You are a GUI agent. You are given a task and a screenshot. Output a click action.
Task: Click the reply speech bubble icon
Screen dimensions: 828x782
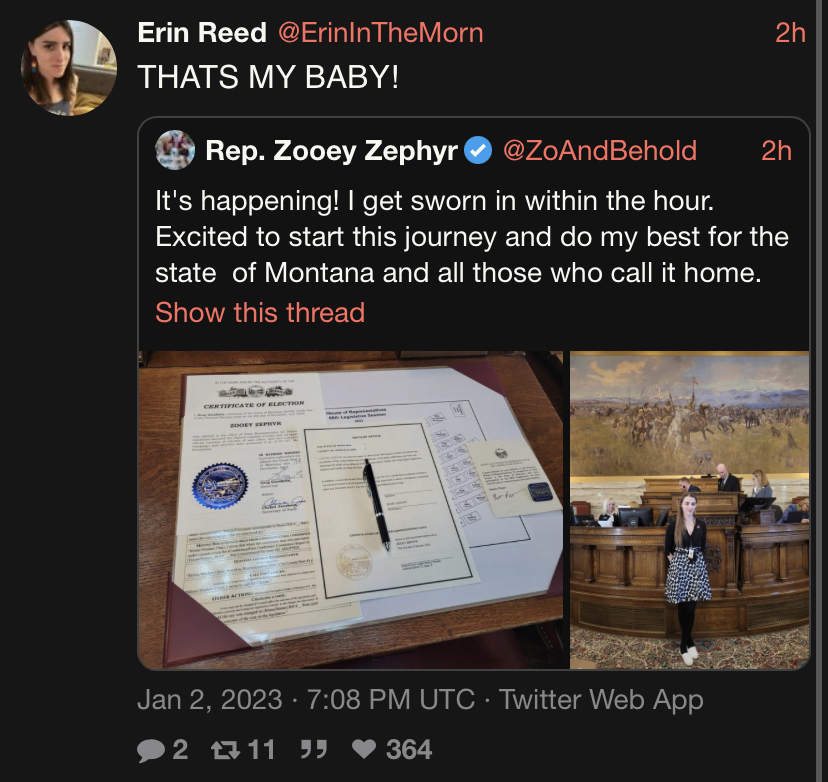tap(150, 749)
